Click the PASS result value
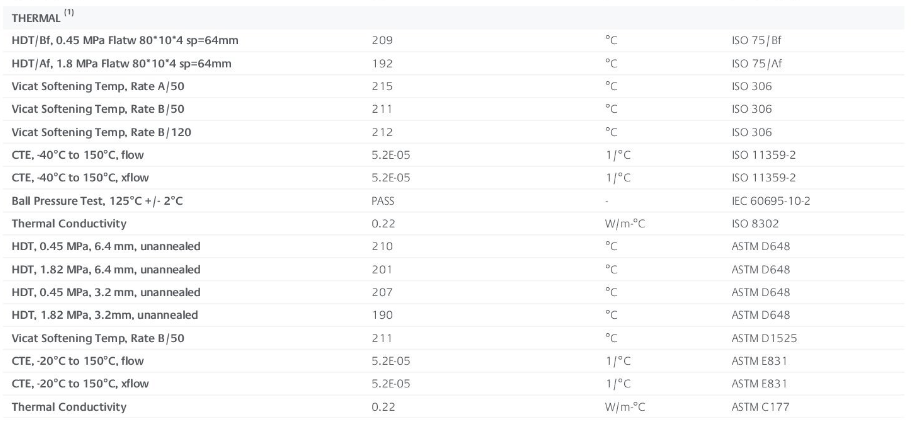This screenshot has width=914, height=421. point(383,201)
